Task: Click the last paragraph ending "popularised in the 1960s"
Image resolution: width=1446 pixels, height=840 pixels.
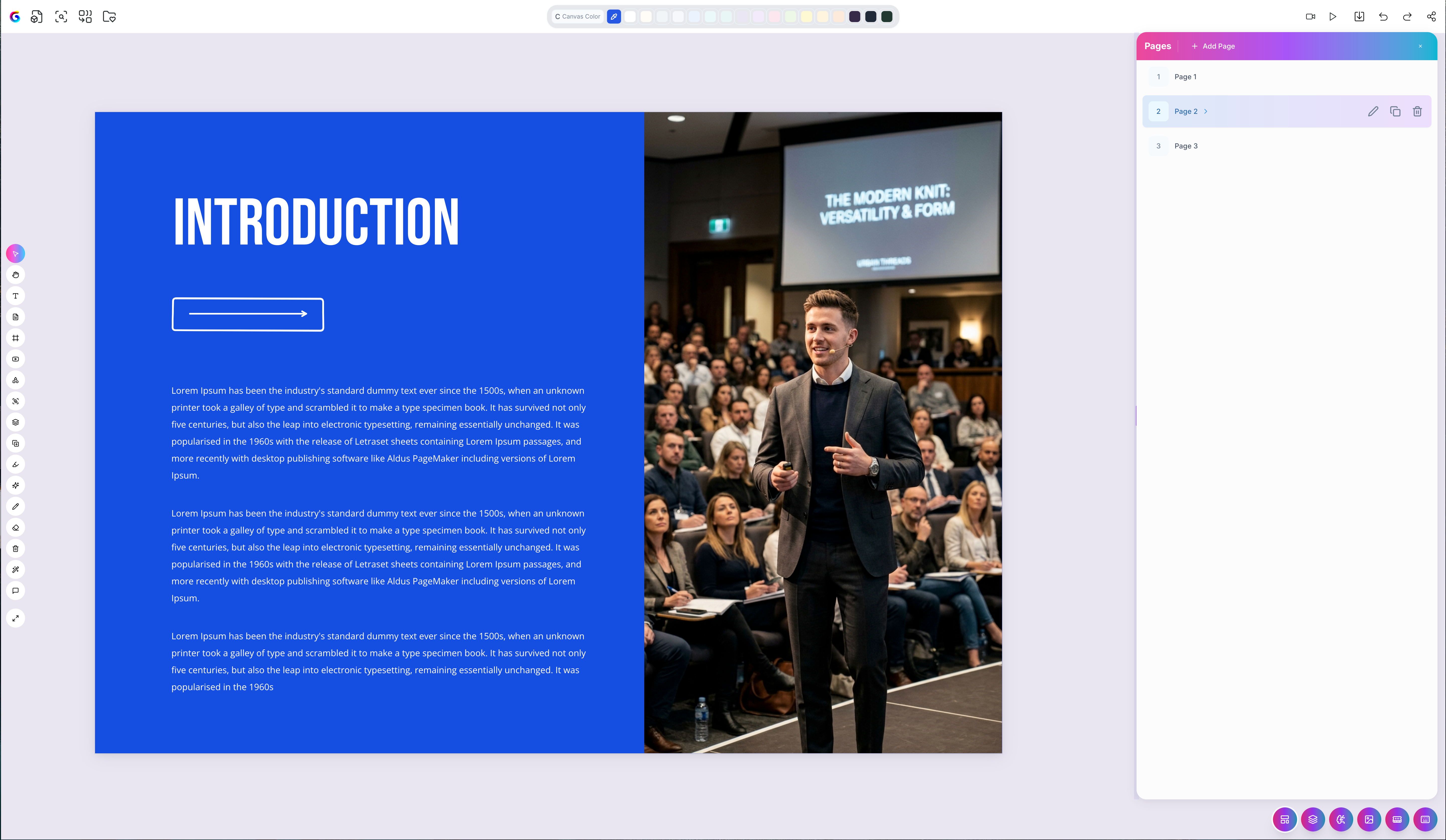Action: tap(379, 661)
